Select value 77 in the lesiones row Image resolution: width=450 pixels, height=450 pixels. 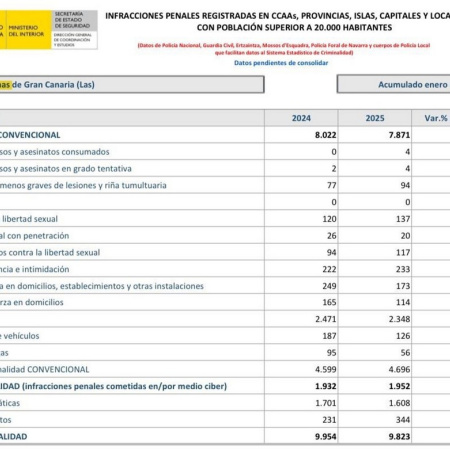[x=331, y=185]
